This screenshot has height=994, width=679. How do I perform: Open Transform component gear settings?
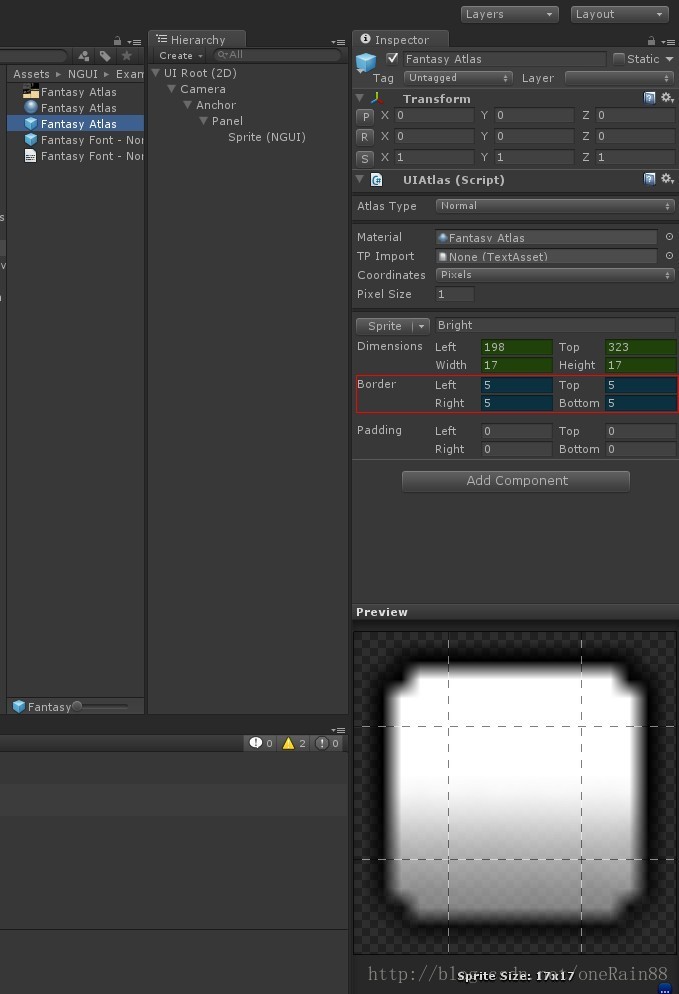coord(667,98)
